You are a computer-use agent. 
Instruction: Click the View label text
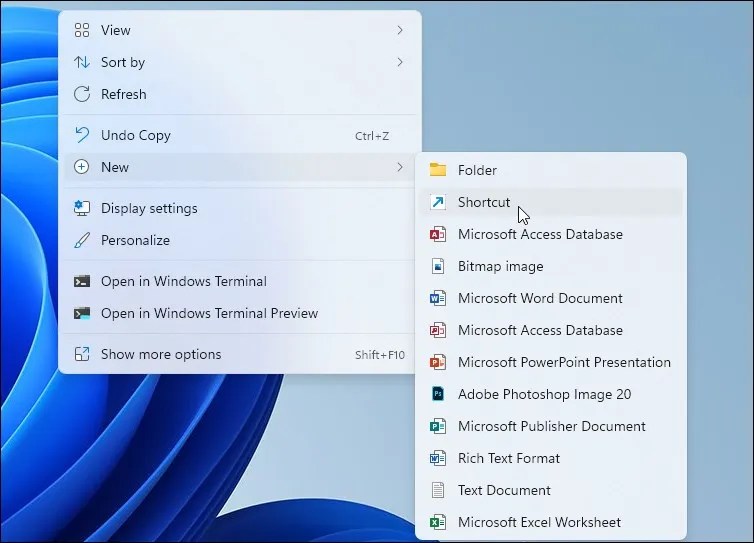point(115,30)
